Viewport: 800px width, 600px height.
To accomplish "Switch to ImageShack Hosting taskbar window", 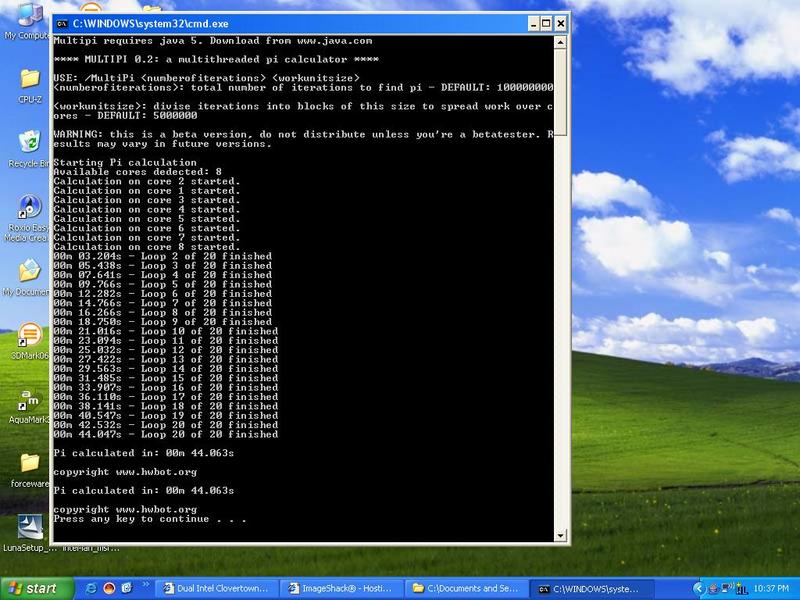I will coord(342,589).
